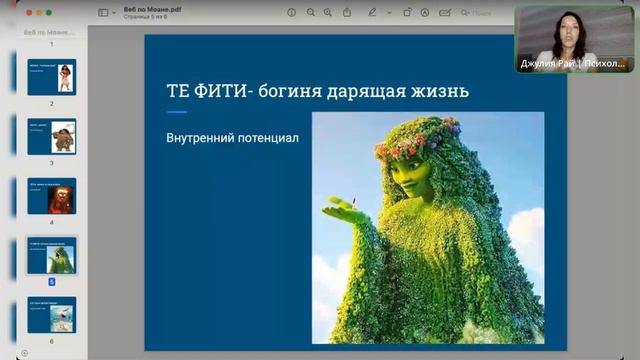640x360 pixels.
Task: Zoom out of the PDF page
Action: (x=311, y=13)
